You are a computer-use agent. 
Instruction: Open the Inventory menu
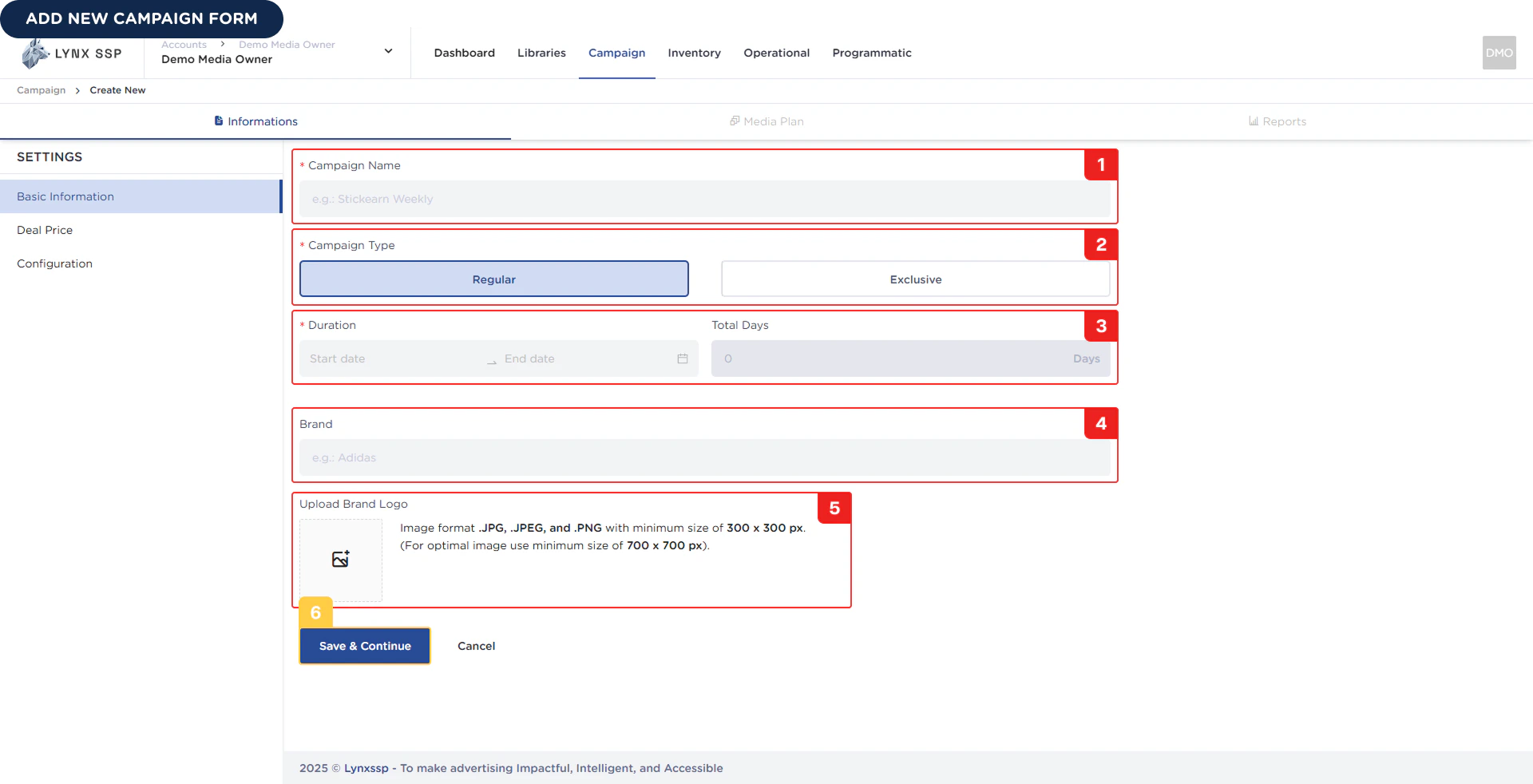[x=695, y=53]
